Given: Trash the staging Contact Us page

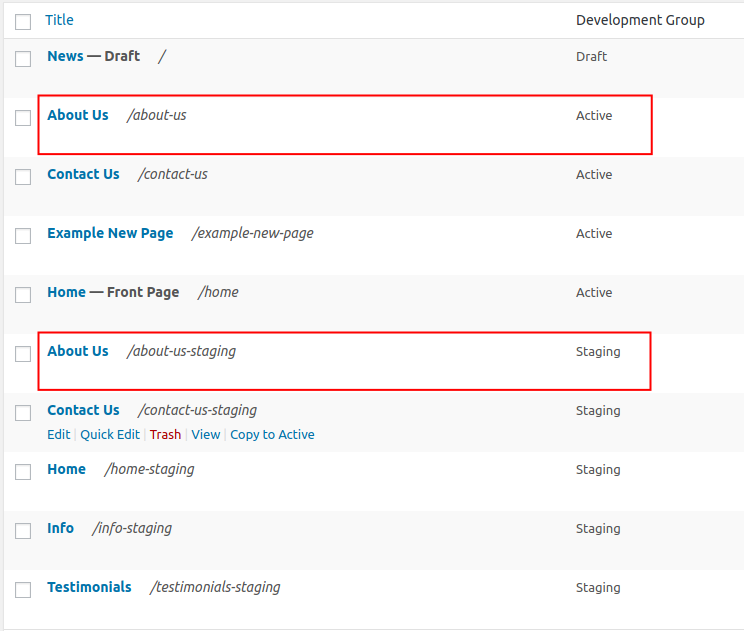Looking at the screenshot, I should (165, 434).
